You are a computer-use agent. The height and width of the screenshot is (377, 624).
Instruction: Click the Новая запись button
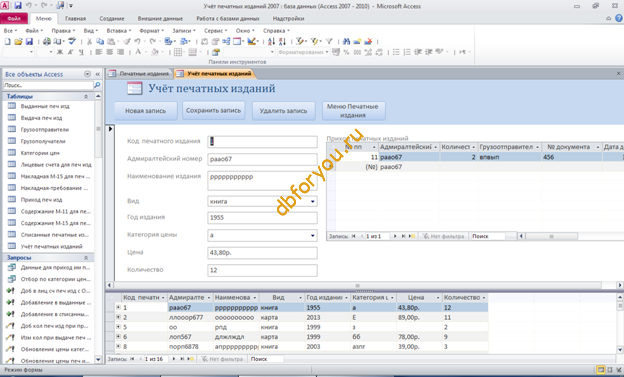point(145,111)
